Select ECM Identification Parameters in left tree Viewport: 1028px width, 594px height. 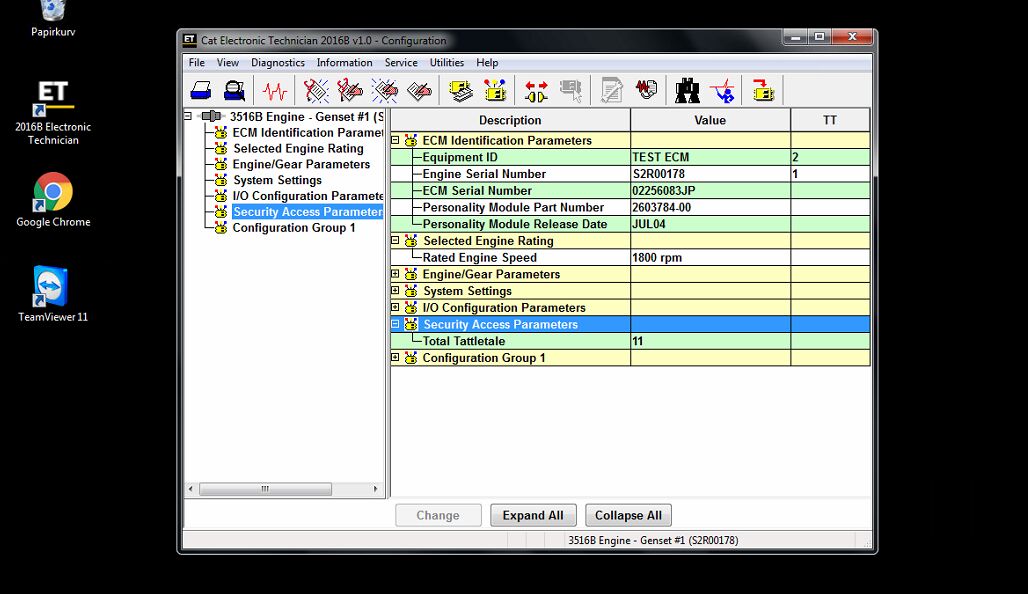(307, 132)
